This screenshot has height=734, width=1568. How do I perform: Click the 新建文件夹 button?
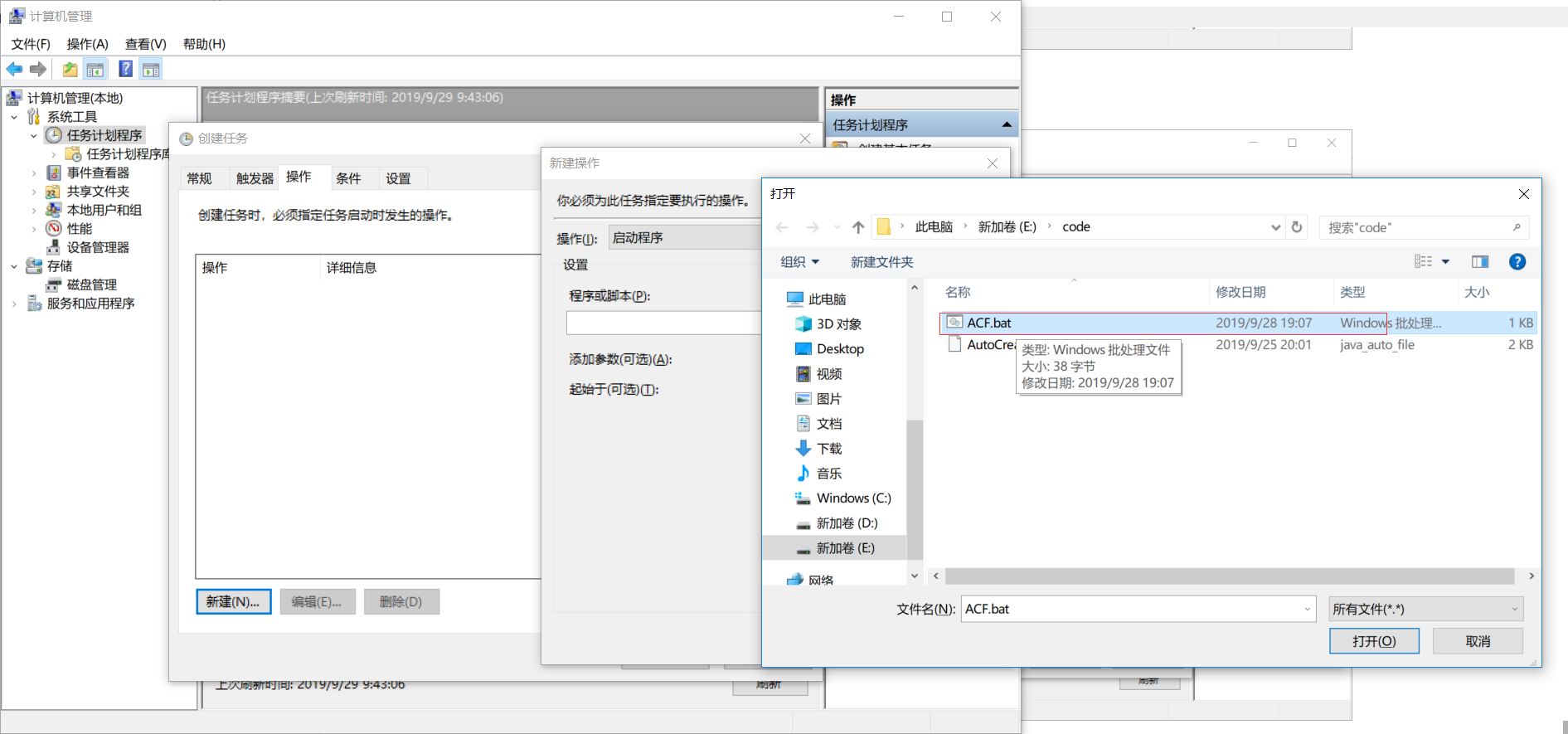click(x=881, y=262)
